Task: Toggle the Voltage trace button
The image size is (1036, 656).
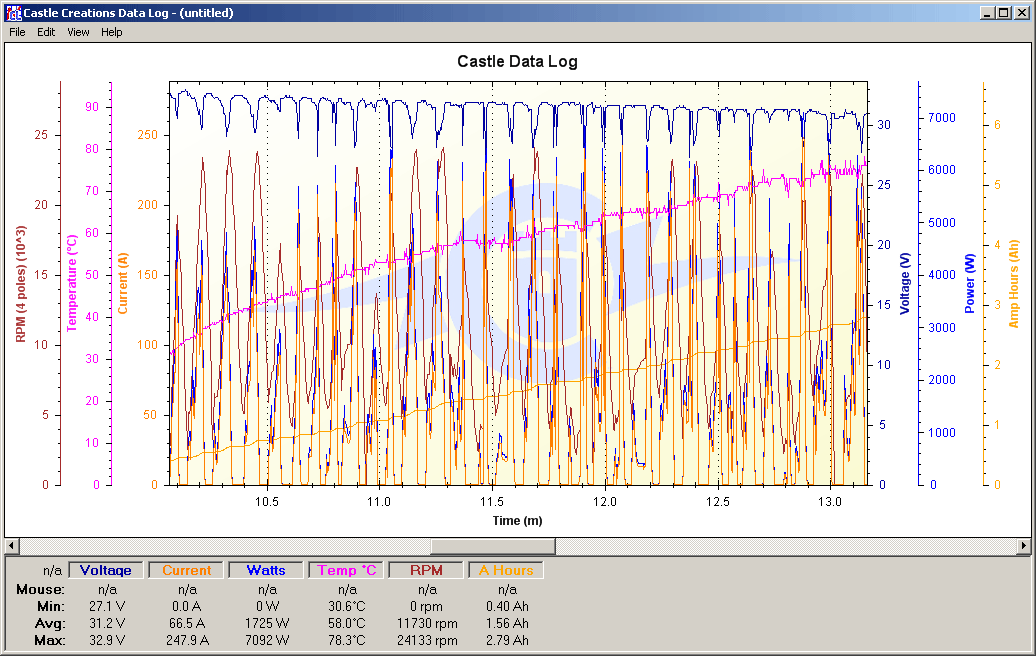Action: point(106,570)
